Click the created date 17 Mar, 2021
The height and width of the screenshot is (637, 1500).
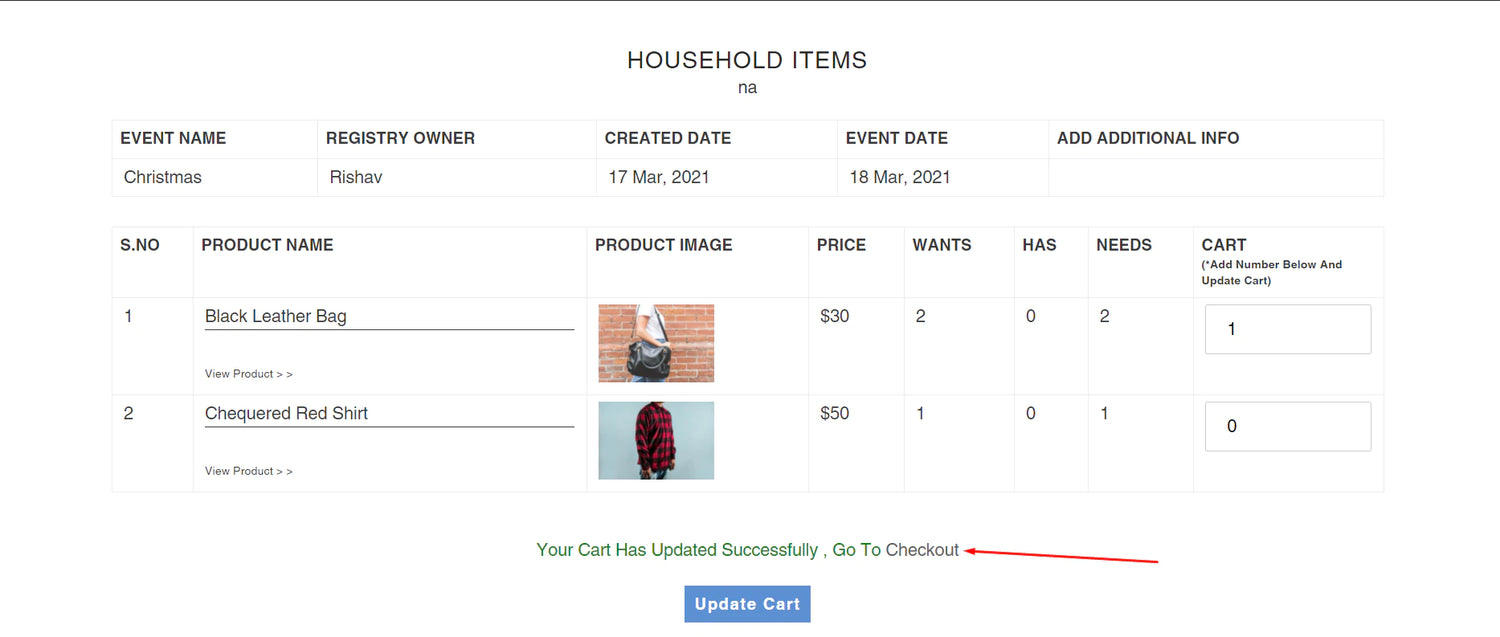(659, 177)
